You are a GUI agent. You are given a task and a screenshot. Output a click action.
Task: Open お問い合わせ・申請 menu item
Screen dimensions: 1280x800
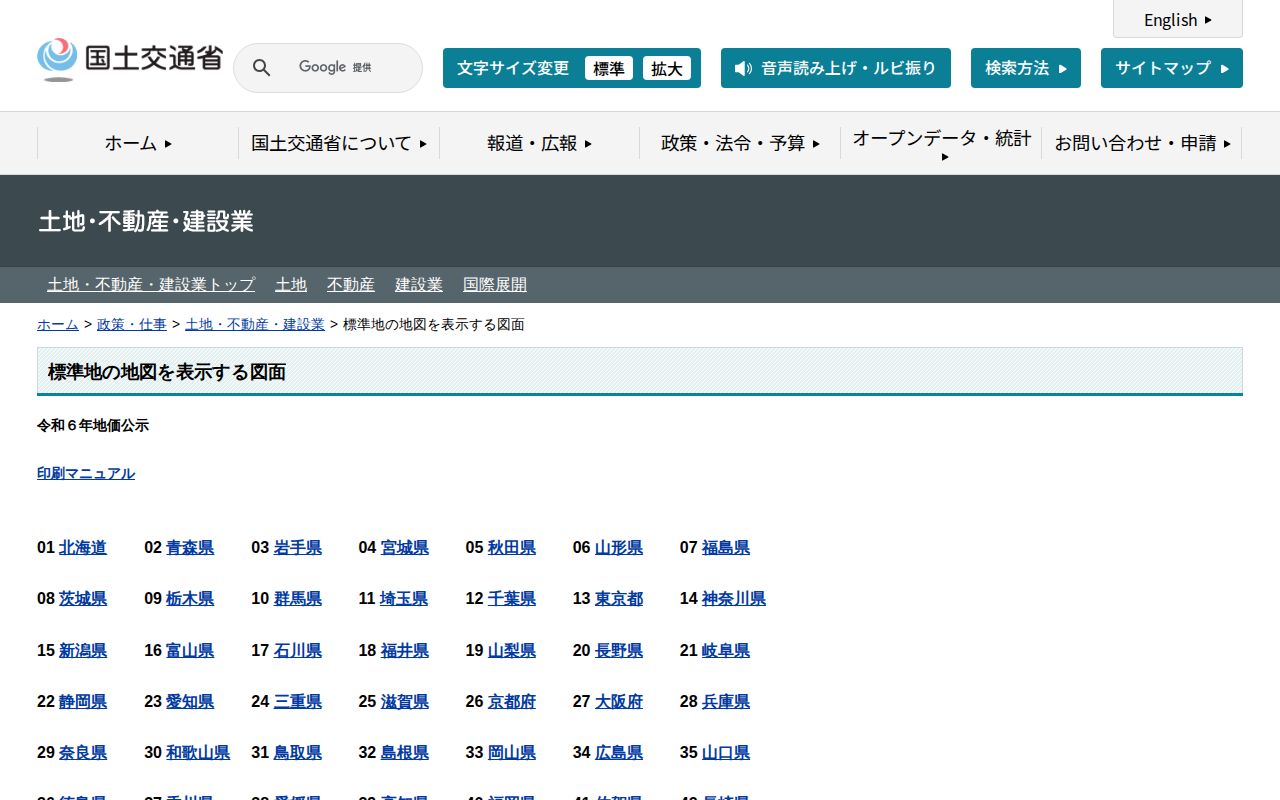[x=1141, y=143]
